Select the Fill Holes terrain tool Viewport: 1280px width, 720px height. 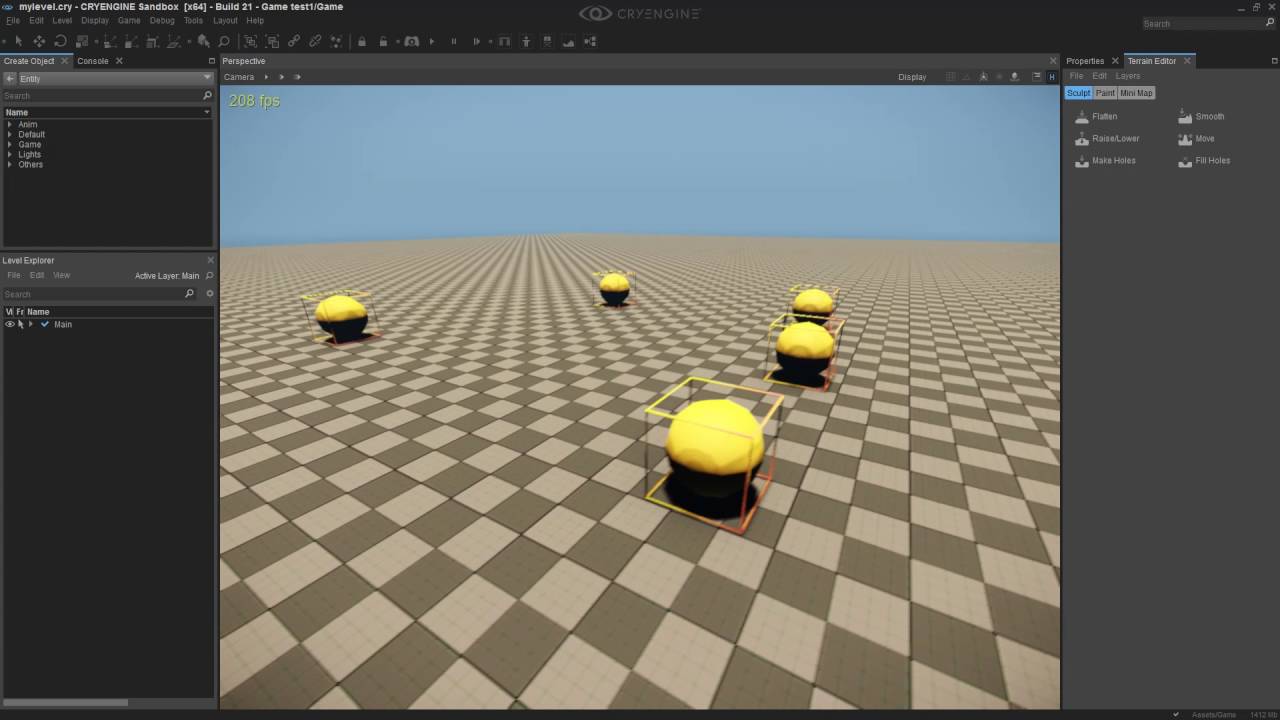pyautogui.click(x=1204, y=160)
